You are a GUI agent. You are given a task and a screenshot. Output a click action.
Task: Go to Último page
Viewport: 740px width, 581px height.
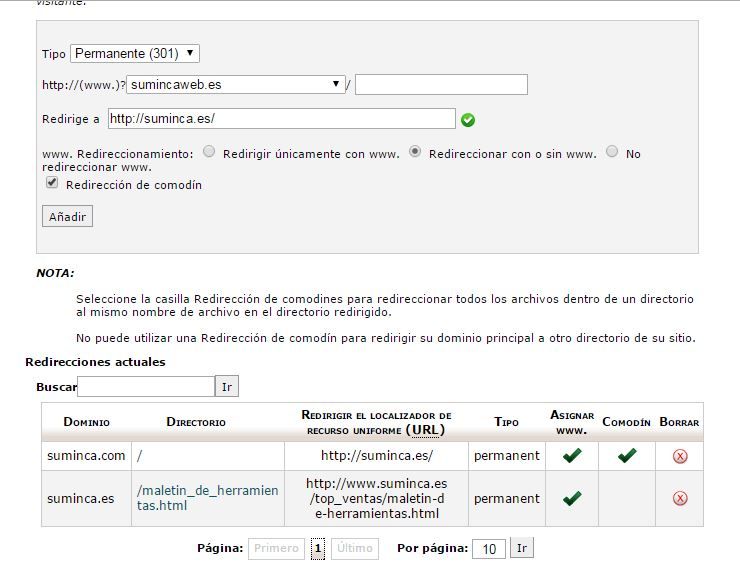(354, 548)
